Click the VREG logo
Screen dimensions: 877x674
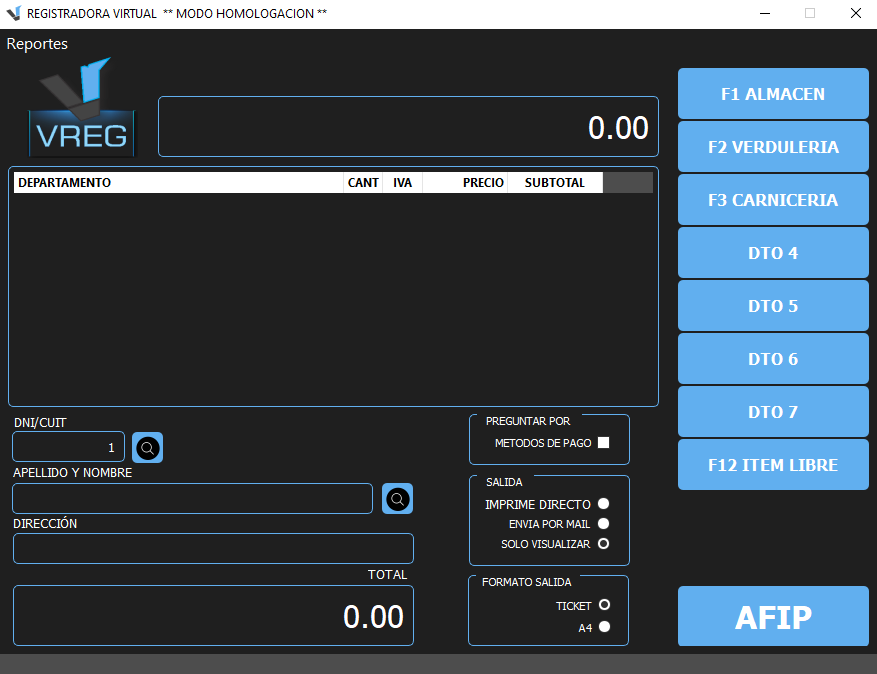(81, 107)
